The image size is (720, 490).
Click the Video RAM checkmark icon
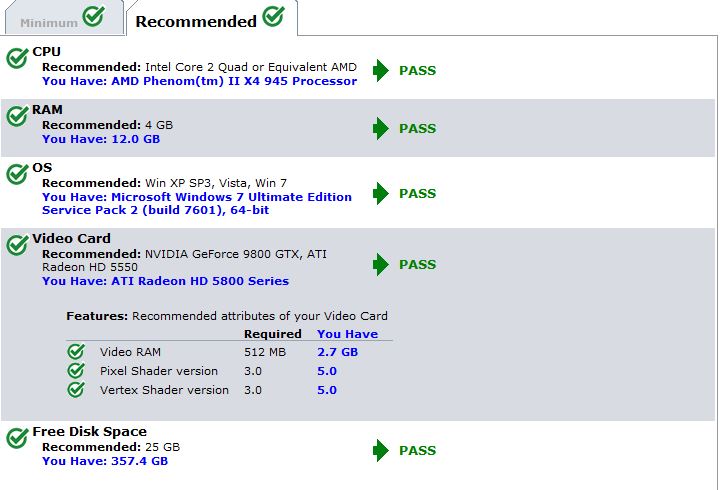pos(76,352)
